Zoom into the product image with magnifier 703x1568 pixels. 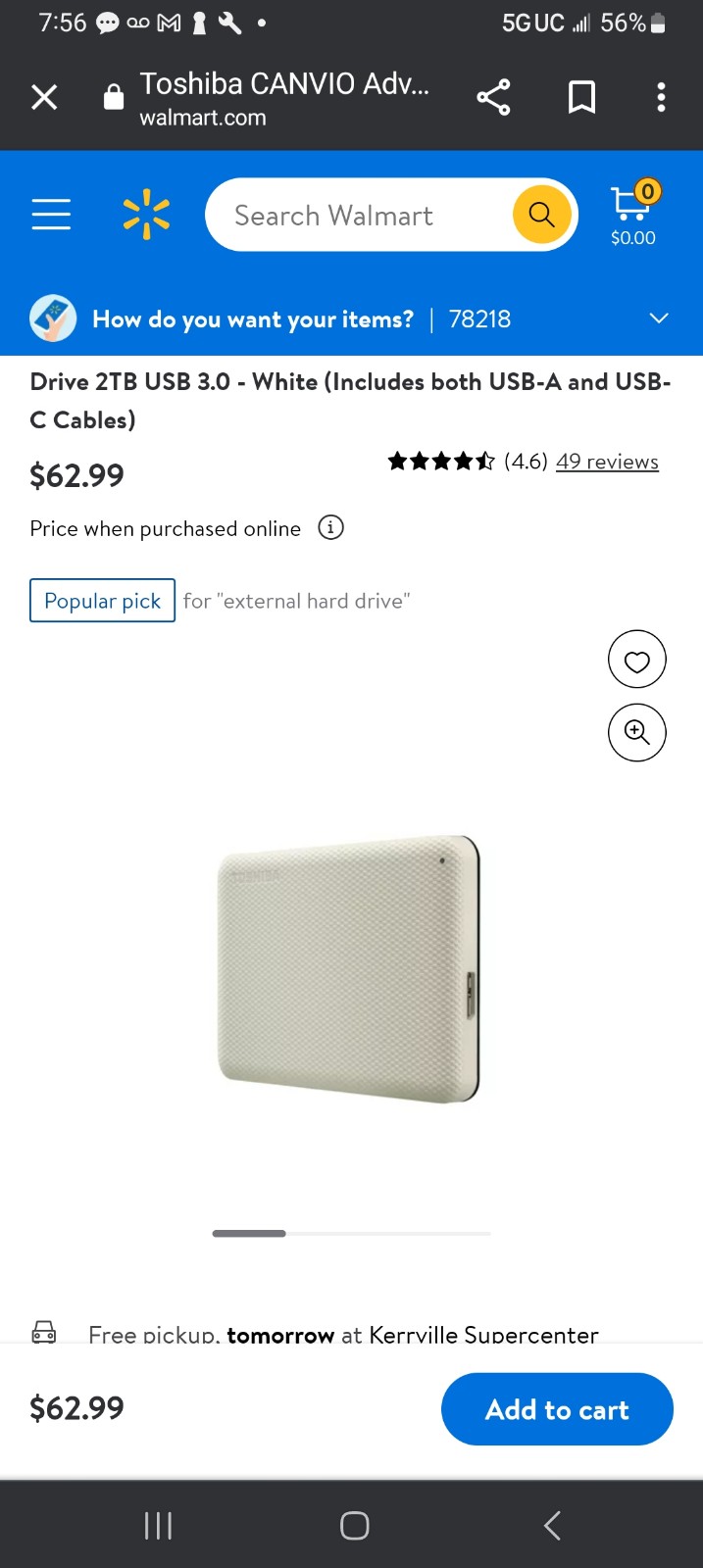pyautogui.click(x=637, y=732)
